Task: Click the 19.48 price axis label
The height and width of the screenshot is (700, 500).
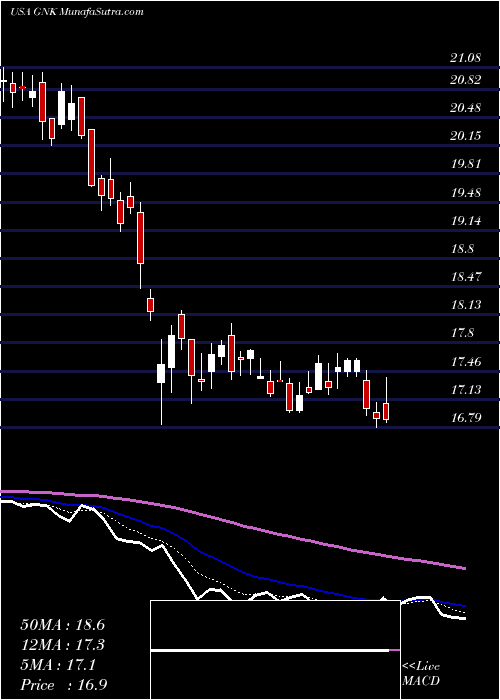Action: pos(465,193)
